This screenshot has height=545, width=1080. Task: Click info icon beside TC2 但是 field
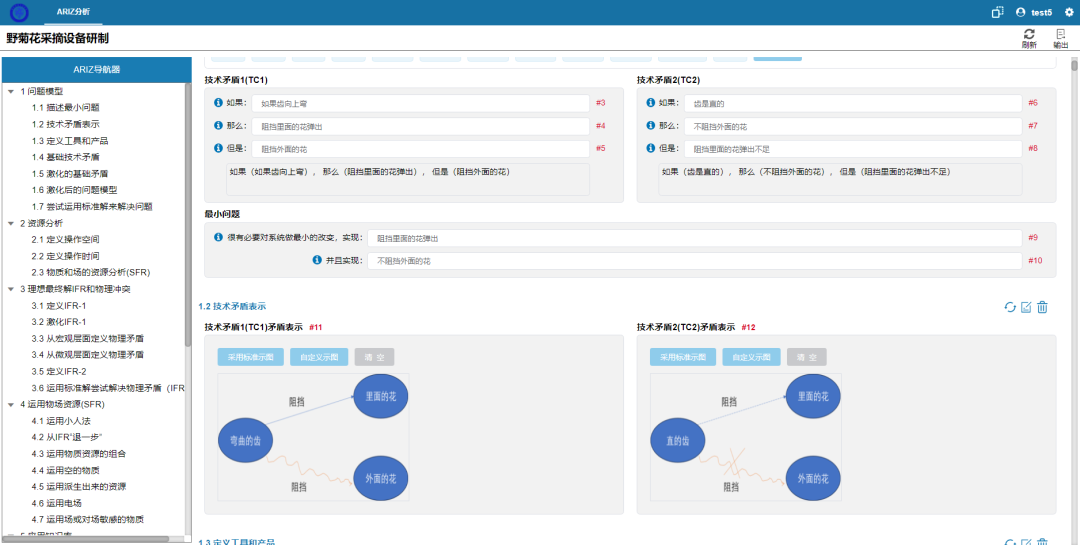[650, 148]
